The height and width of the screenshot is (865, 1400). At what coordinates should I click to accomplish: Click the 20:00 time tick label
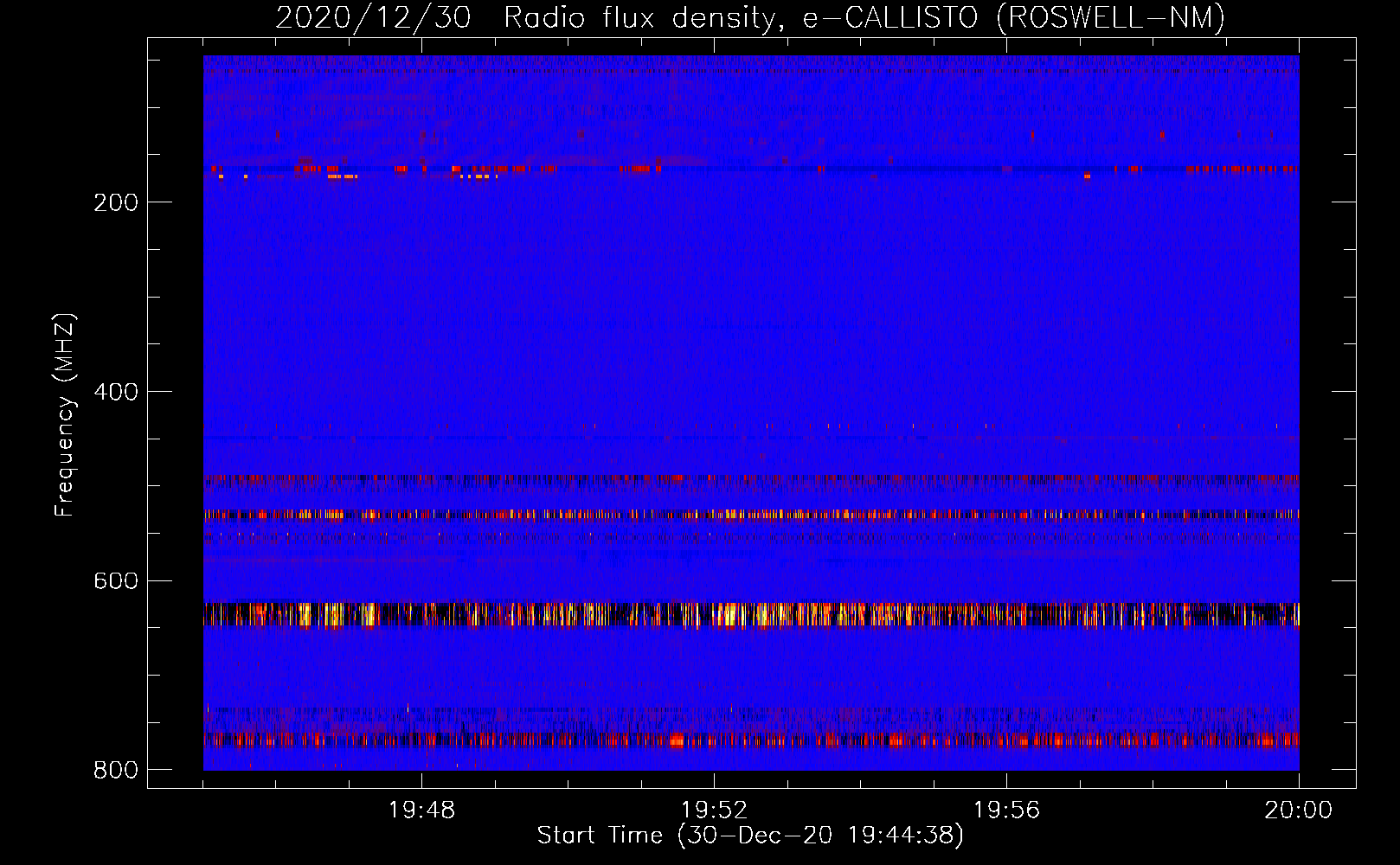pyautogui.click(x=1299, y=811)
